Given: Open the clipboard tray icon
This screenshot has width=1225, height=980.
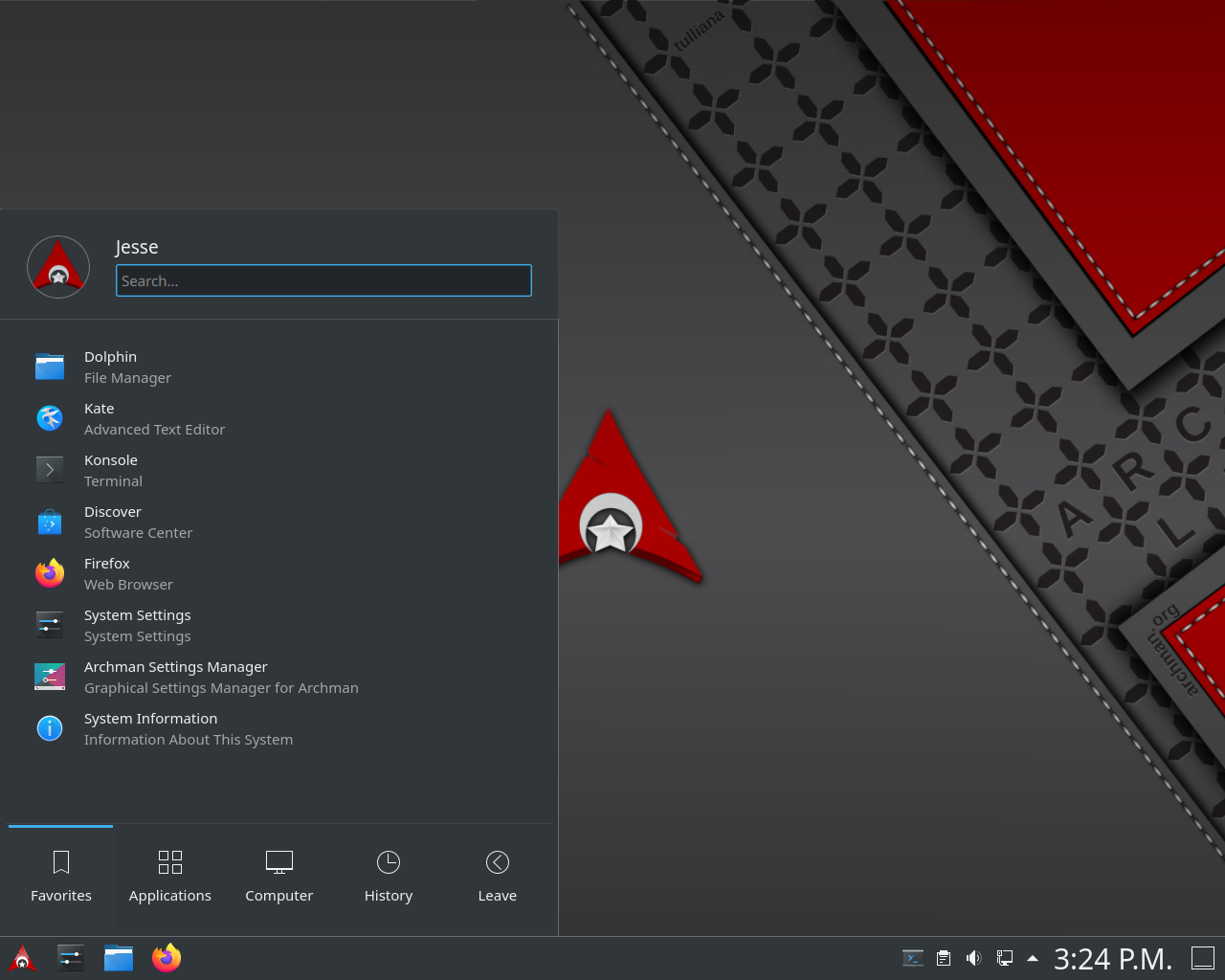Looking at the screenshot, I should point(944,958).
